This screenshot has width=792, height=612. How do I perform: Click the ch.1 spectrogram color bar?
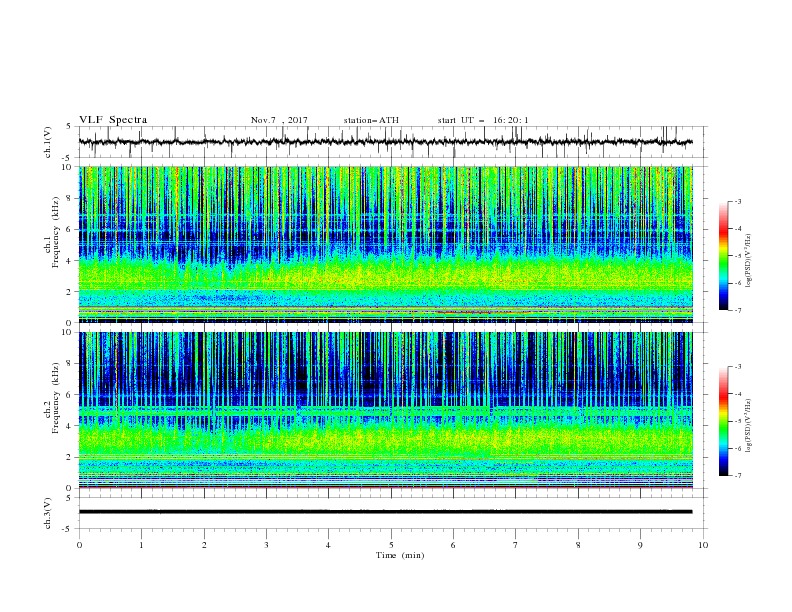(724, 256)
